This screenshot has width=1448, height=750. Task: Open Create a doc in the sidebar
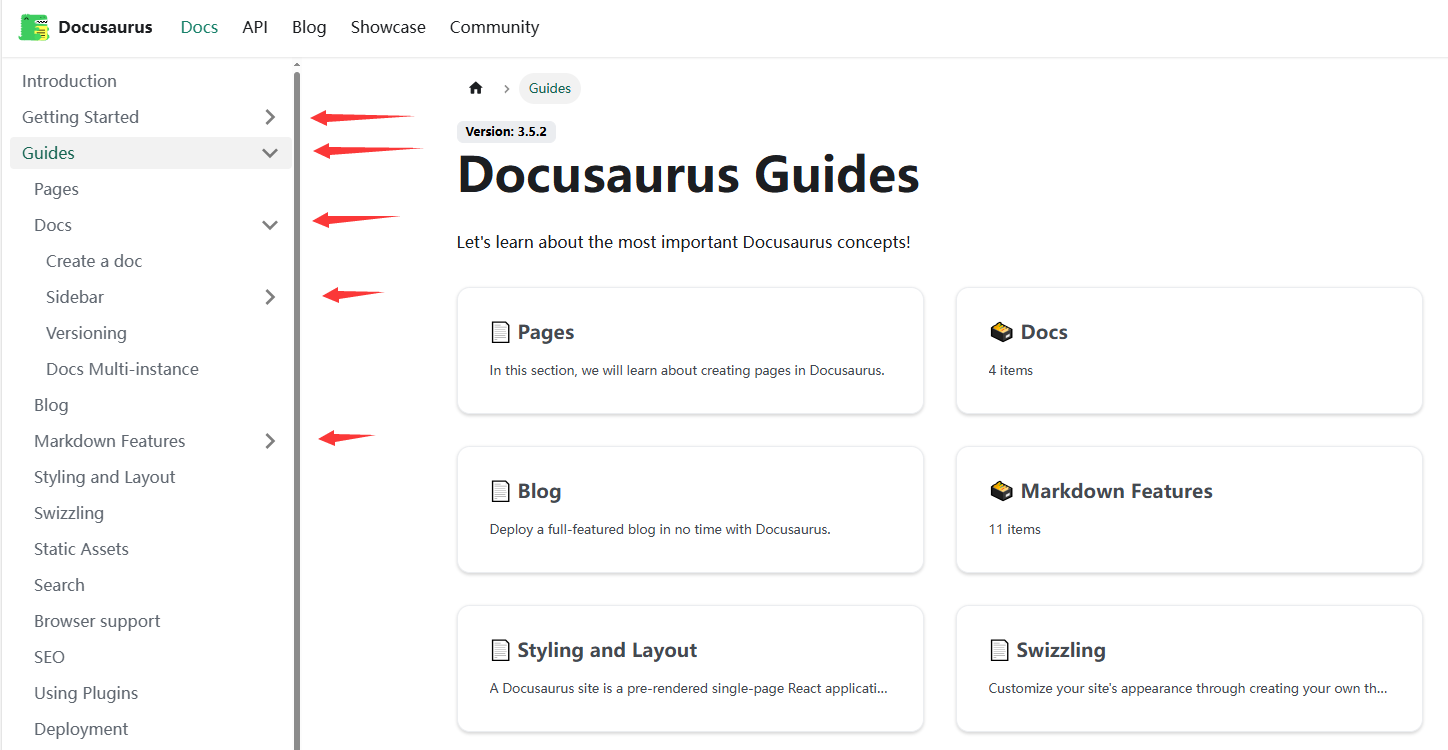click(94, 261)
